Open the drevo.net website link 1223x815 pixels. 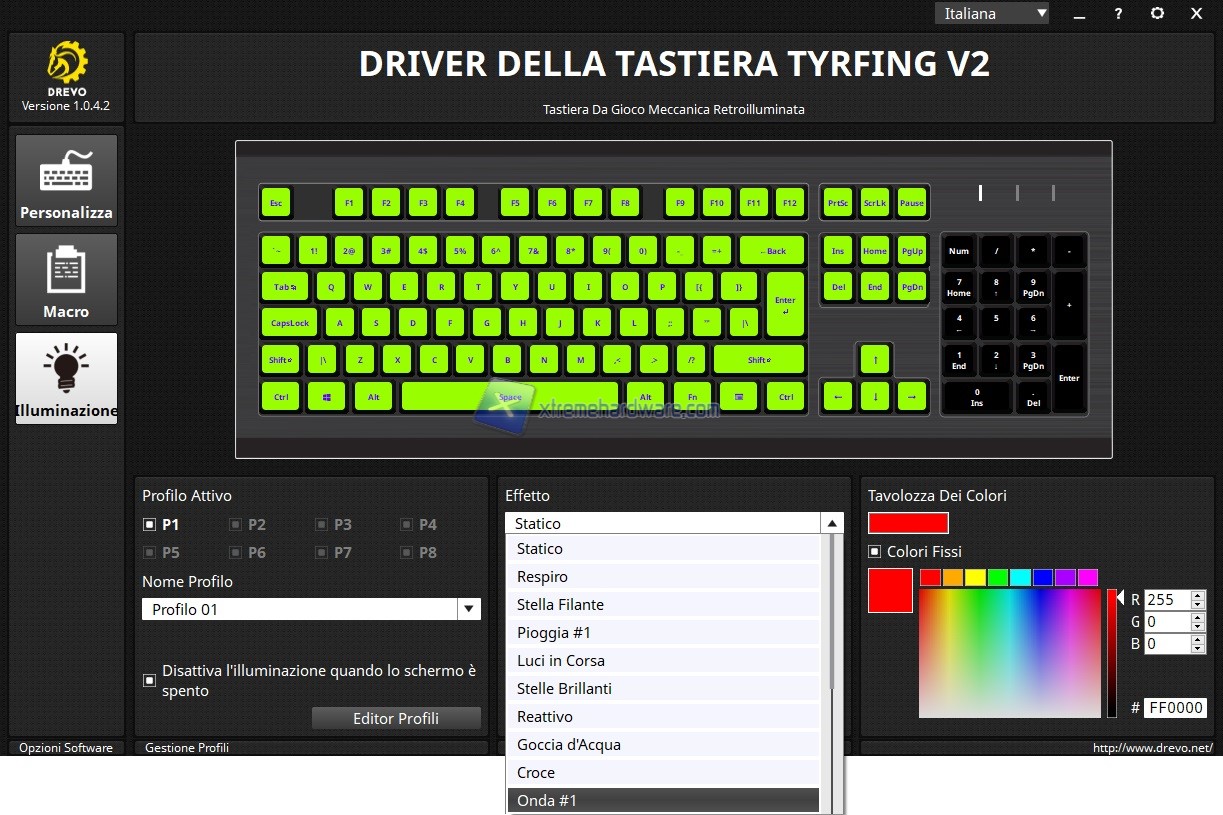click(x=1152, y=748)
